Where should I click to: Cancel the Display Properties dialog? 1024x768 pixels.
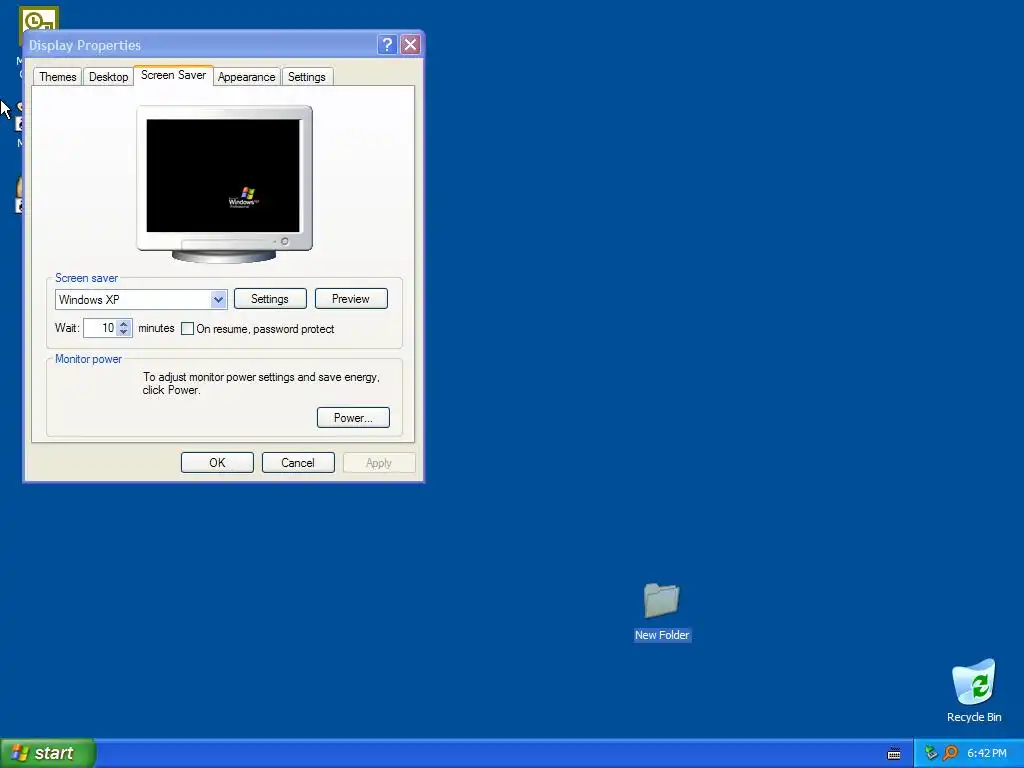tap(298, 462)
